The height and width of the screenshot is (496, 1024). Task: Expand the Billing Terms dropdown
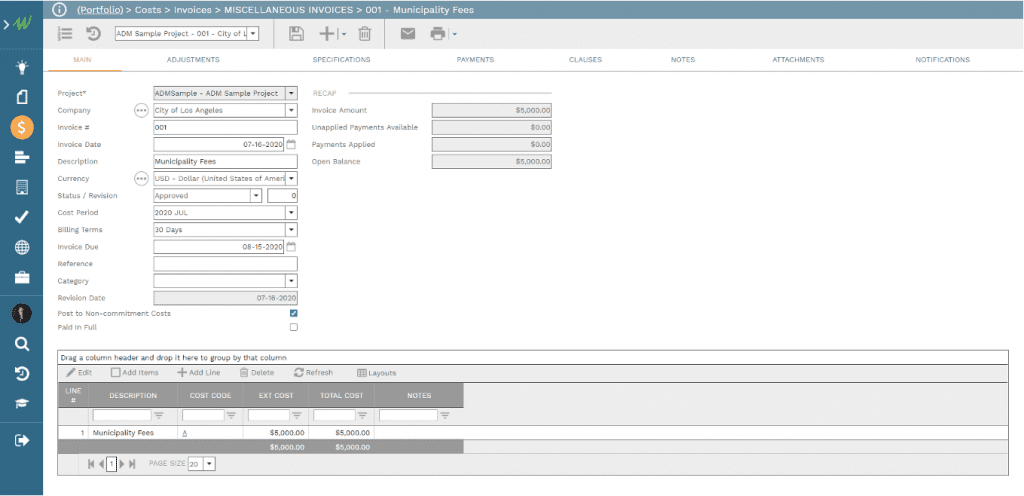[291, 229]
